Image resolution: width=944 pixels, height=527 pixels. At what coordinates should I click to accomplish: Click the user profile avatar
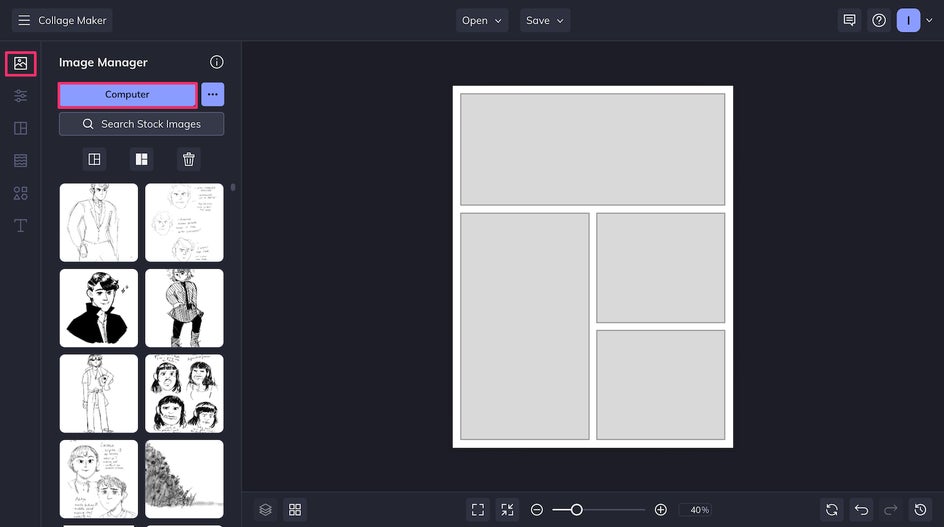pyautogui.click(x=908, y=20)
